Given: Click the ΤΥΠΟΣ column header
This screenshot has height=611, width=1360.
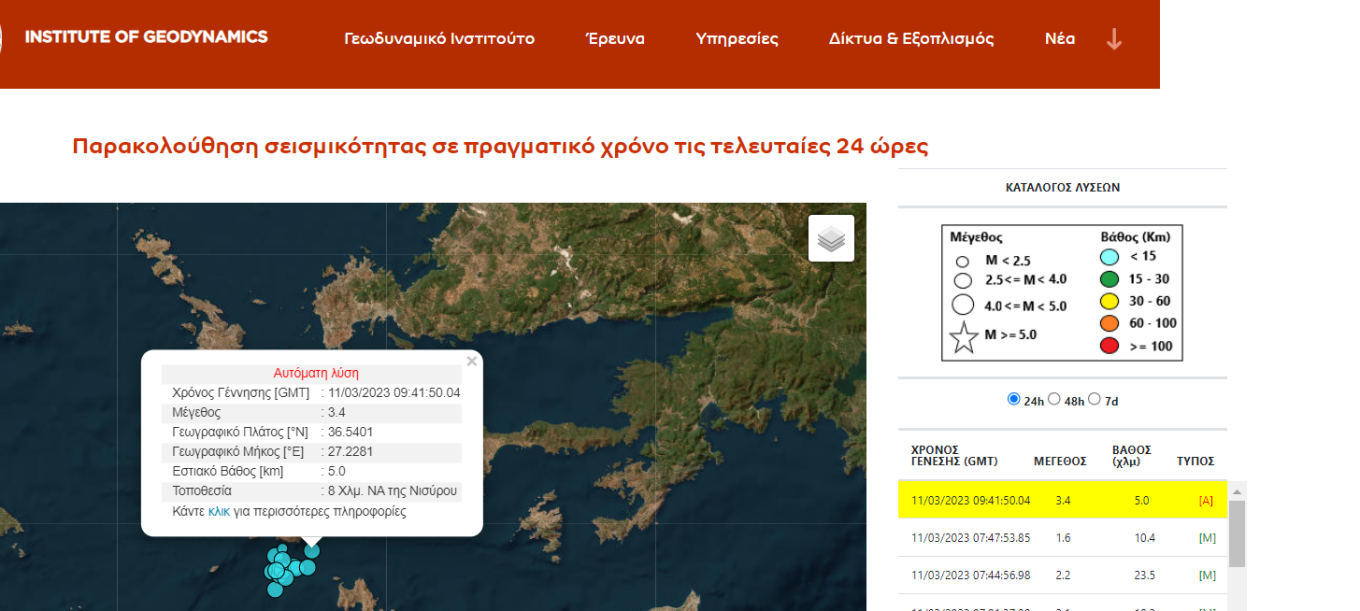Looking at the screenshot, I should pyautogui.click(x=1196, y=461).
